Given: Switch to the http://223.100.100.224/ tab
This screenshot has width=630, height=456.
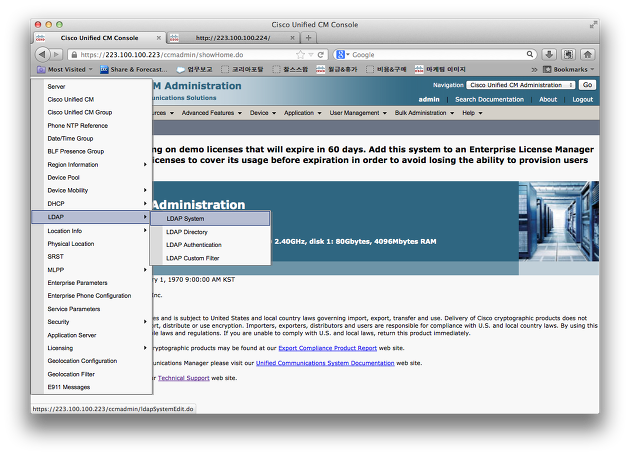Looking at the screenshot, I should pos(233,38).
